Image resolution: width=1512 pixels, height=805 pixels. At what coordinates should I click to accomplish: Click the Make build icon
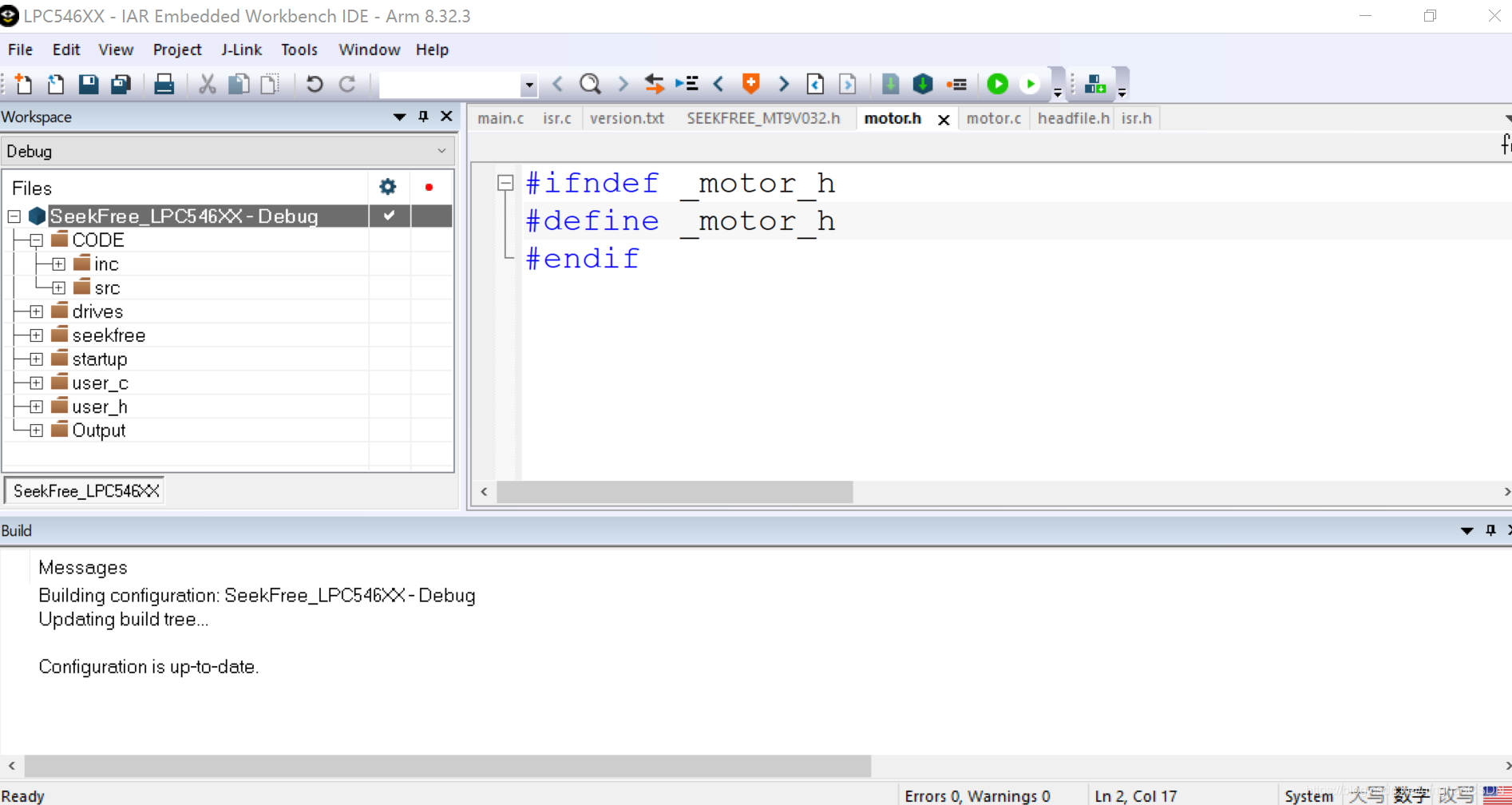[x=923, y=84]
